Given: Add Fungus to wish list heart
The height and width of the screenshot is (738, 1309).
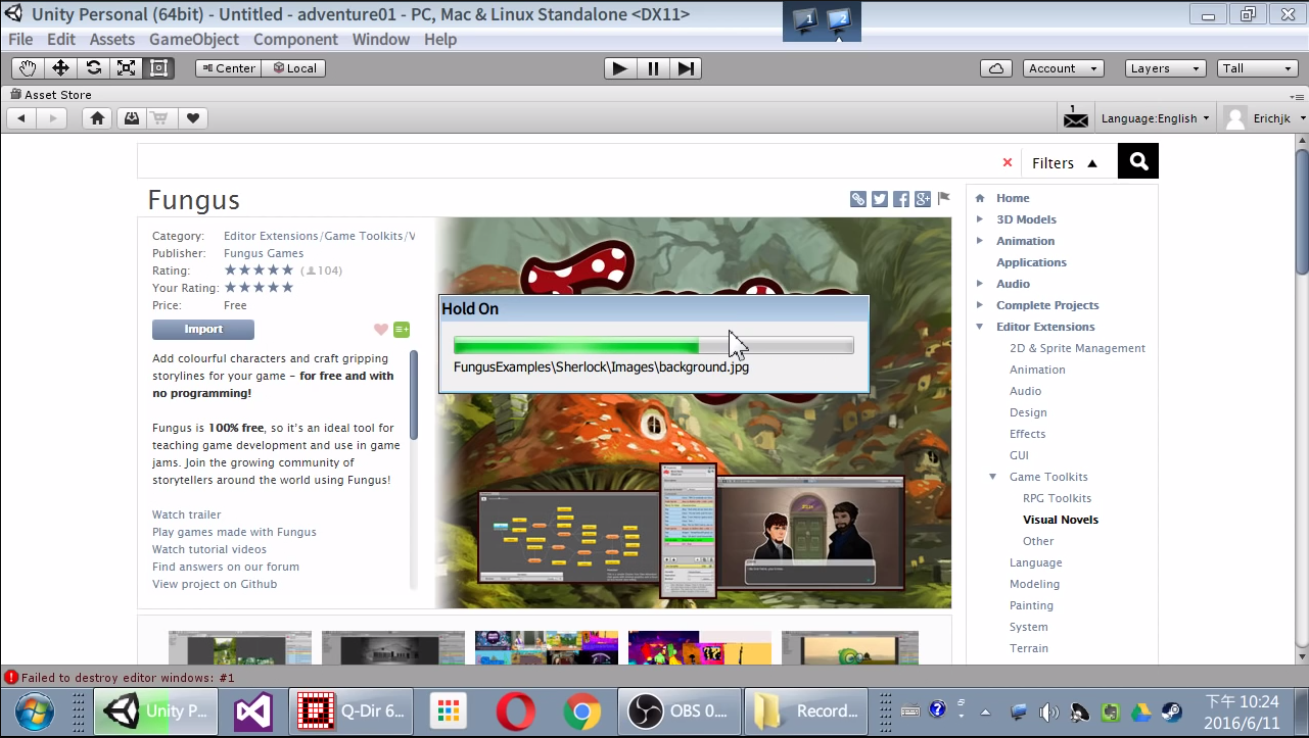Looking at the screenshot, I should [381, 329].
